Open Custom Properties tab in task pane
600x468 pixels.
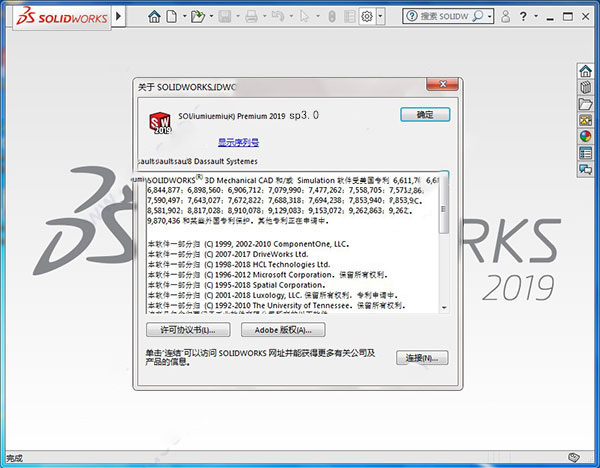tap(585, 153)
